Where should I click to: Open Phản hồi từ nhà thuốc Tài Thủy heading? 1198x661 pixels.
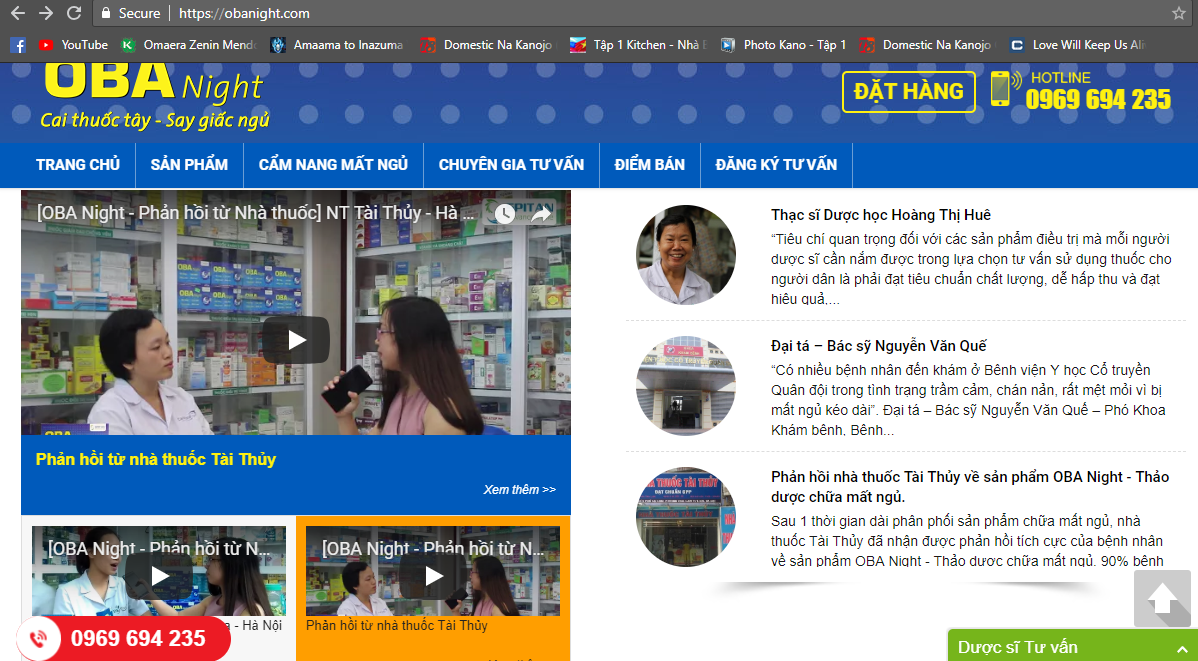click(x=156, y=459)
